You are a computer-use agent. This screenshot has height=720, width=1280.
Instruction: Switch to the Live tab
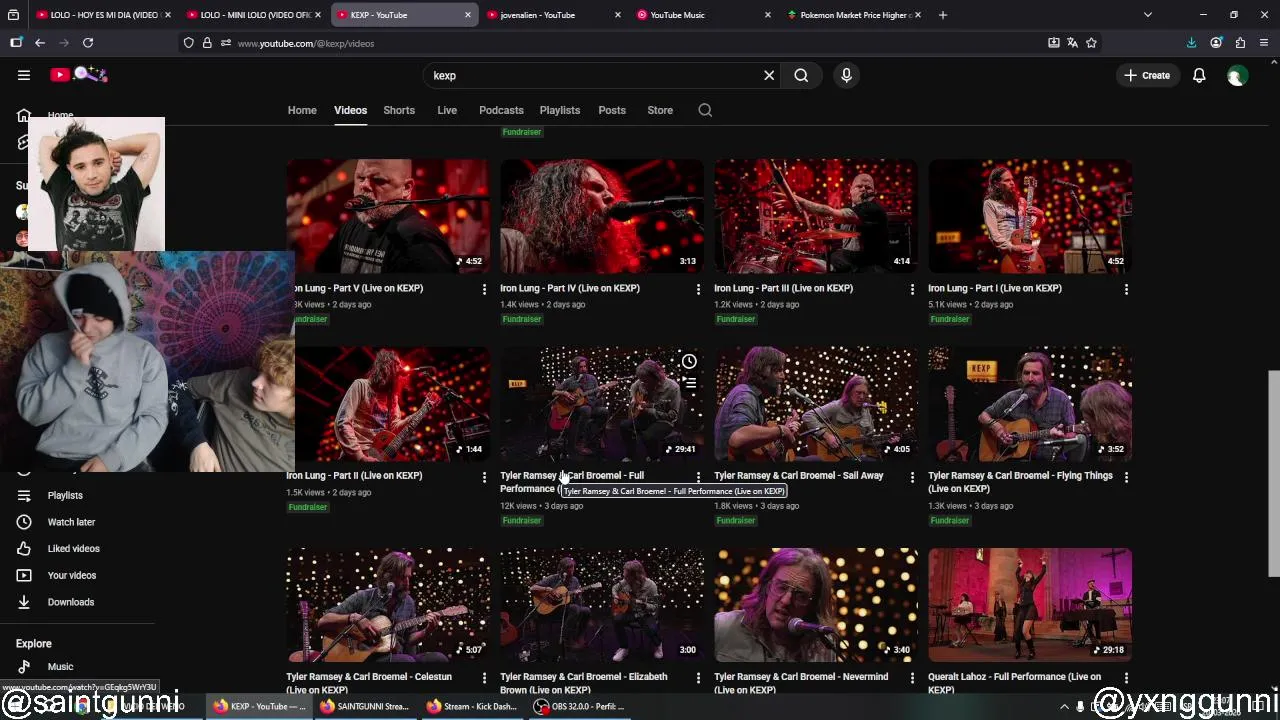click(447, 110)
